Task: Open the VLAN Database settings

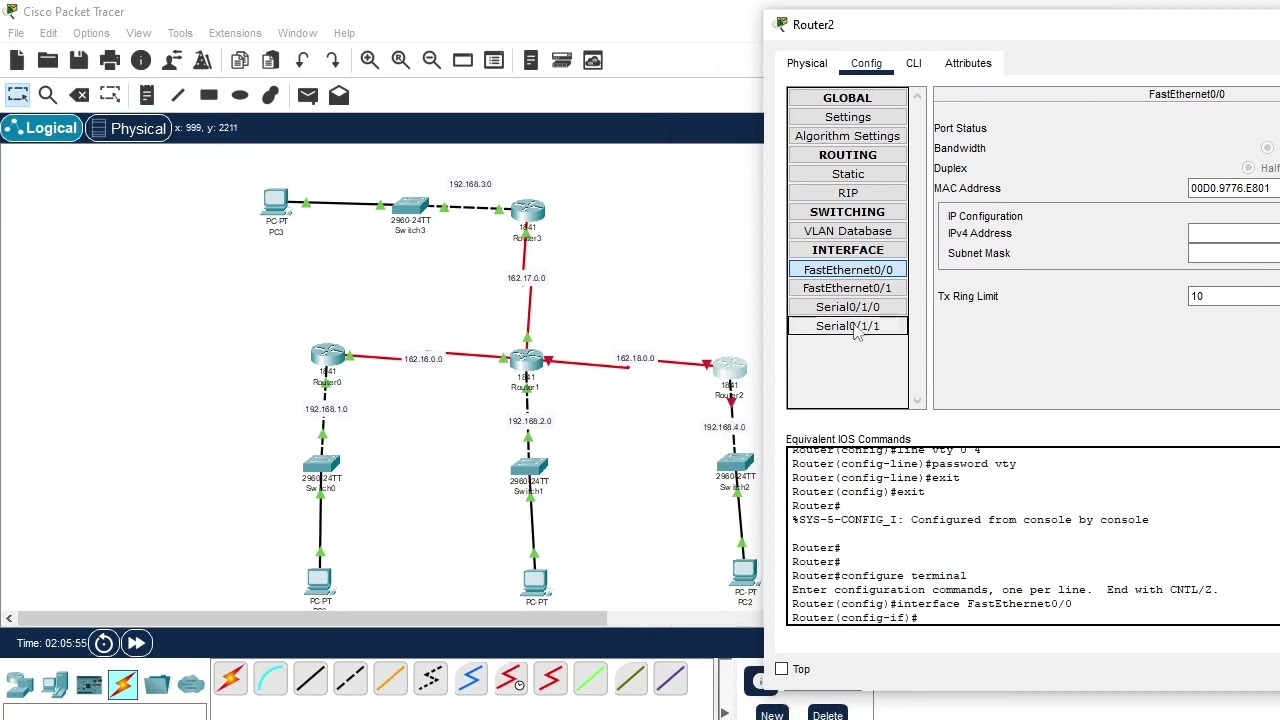Action: pos(848,231)
